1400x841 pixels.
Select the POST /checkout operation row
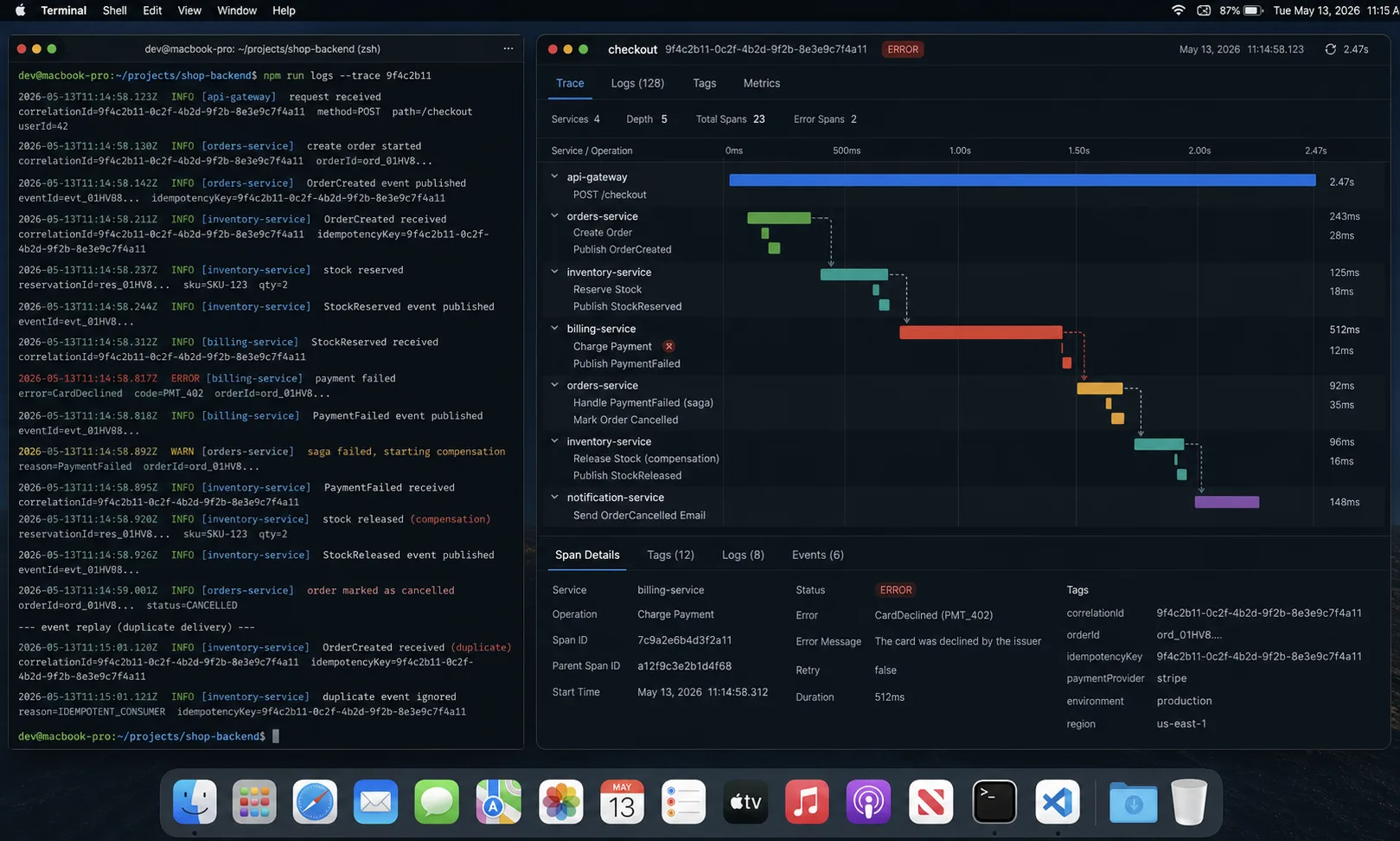[610, 195]
